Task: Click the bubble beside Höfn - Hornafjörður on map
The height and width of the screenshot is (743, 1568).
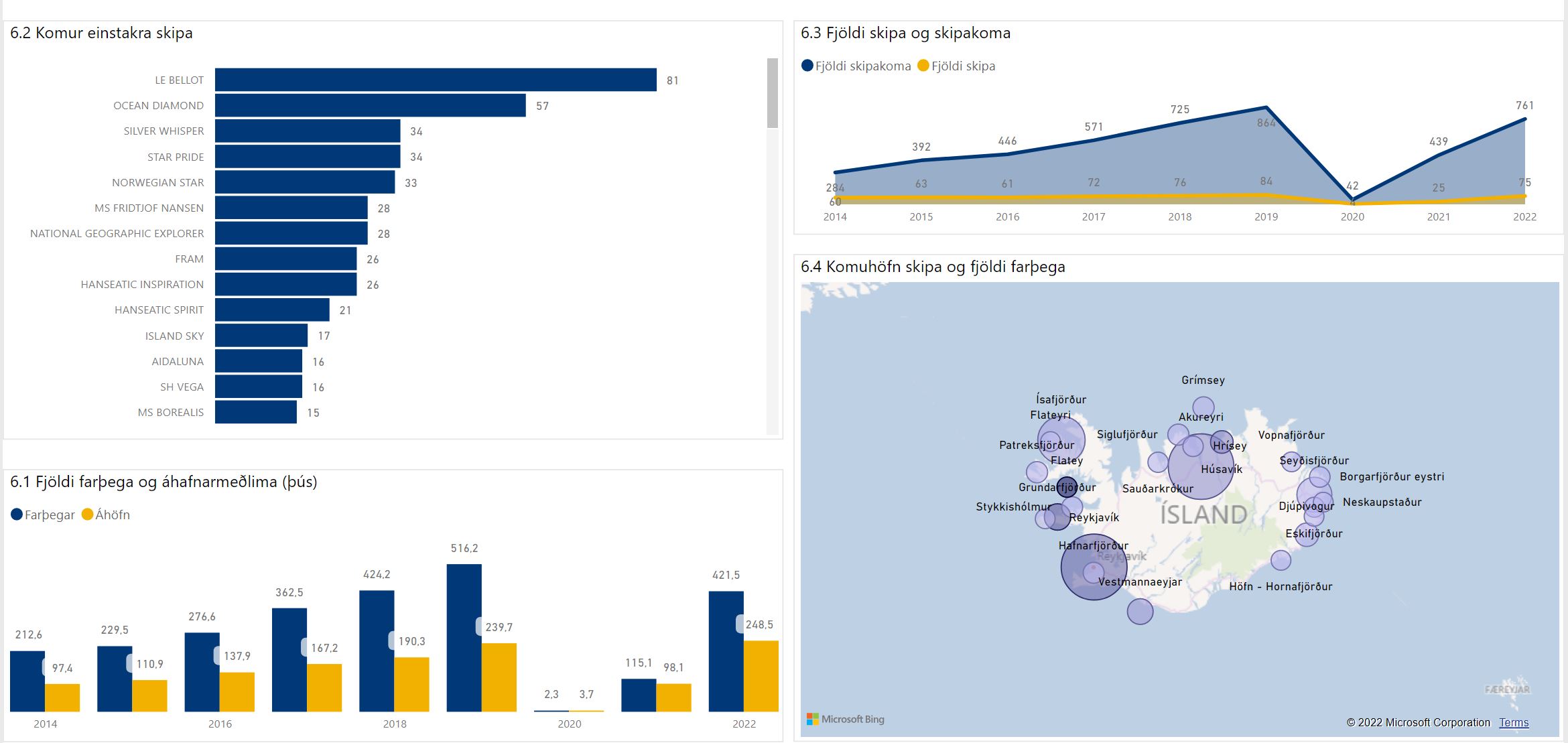Action: (1281, 560)
